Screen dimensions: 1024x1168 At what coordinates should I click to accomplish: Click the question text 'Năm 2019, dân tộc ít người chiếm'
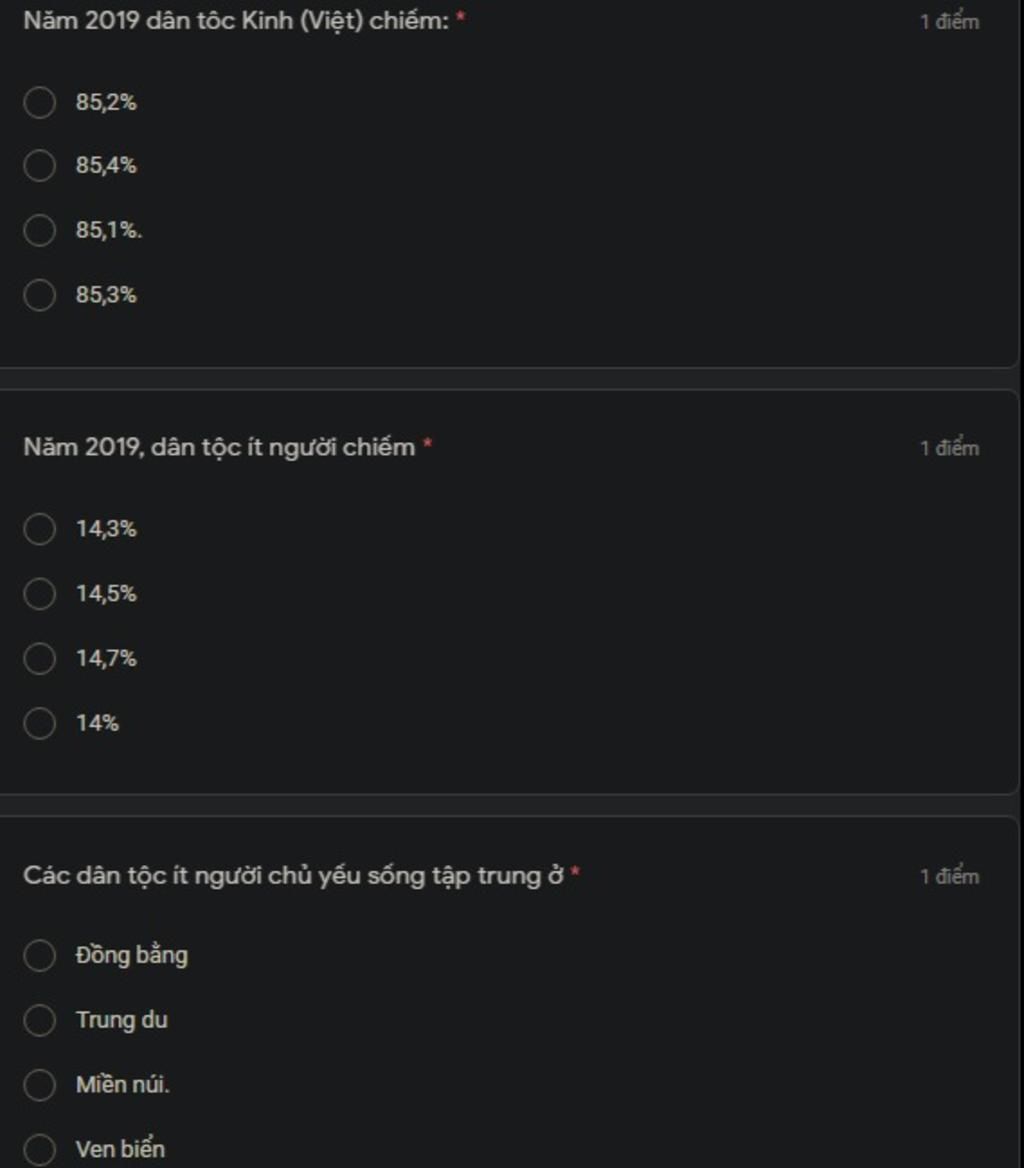219,447
